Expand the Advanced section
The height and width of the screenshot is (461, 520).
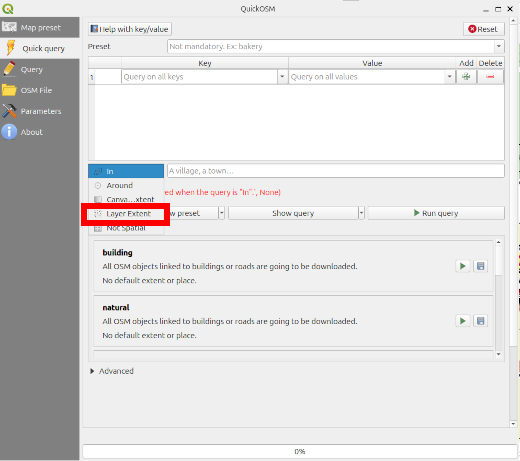click(92, 371)
